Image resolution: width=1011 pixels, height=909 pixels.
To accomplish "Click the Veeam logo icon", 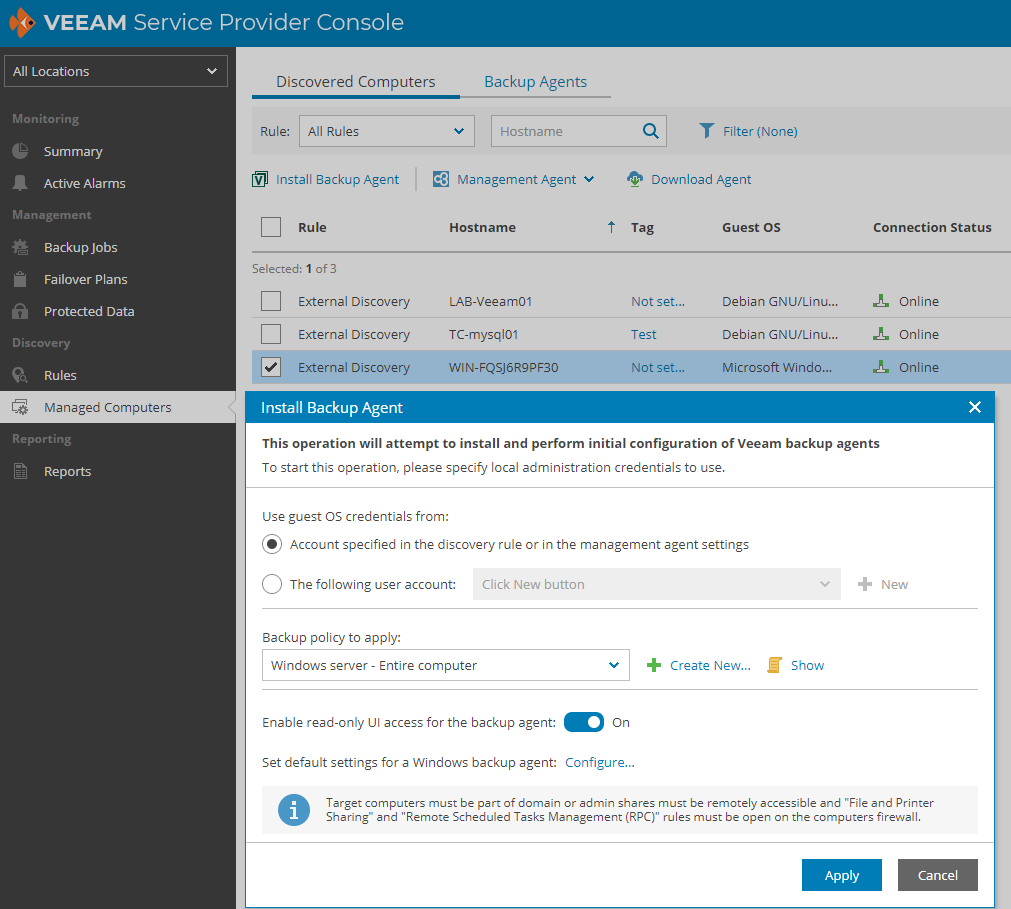I will (22, 23).
